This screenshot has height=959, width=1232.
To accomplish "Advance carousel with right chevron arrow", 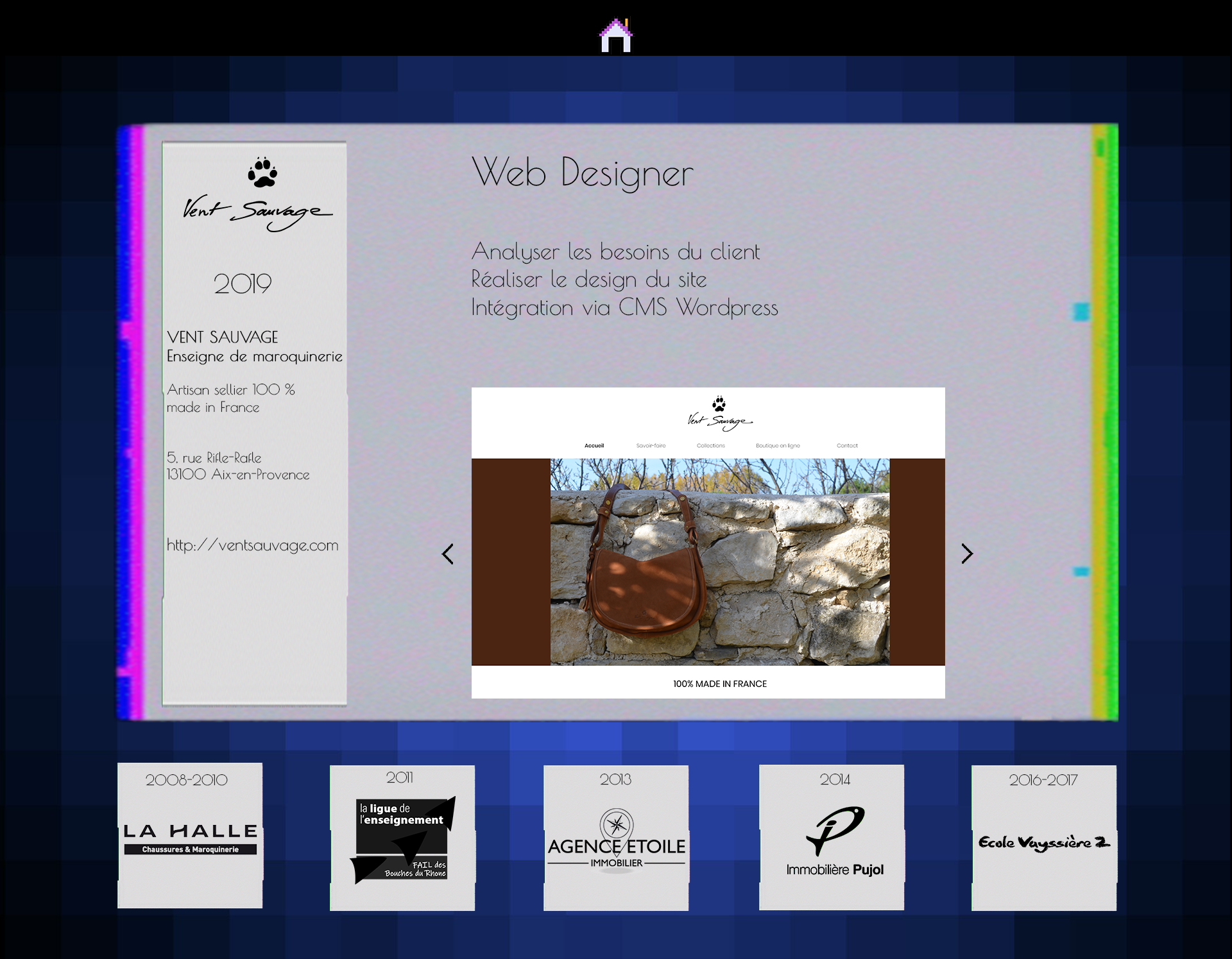I will (x=967, y=554).
